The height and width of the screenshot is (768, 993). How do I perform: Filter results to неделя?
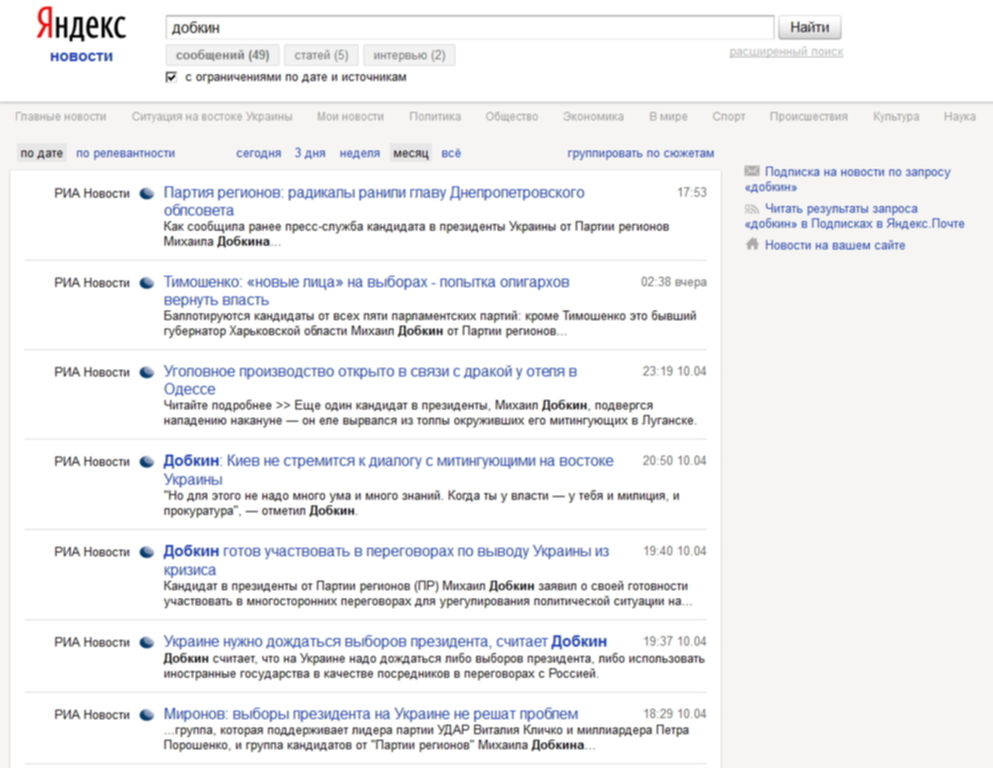[360, 153]
